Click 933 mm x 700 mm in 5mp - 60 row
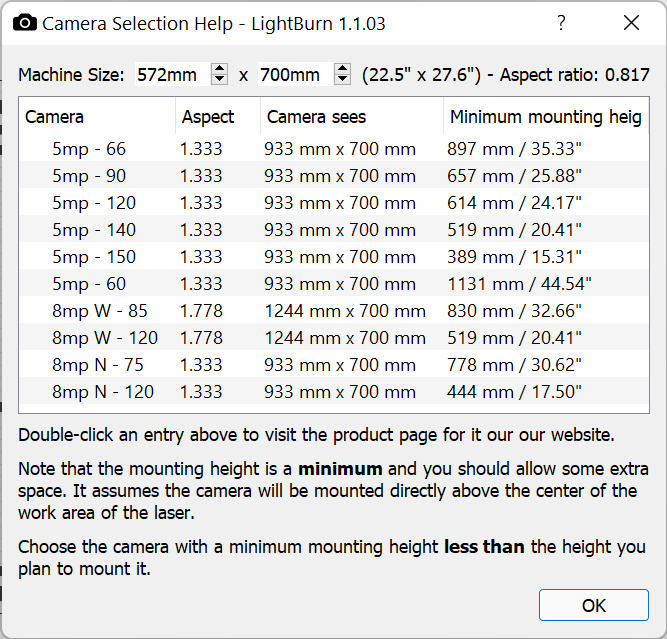 pyautogui.click(x=340, y=284)
